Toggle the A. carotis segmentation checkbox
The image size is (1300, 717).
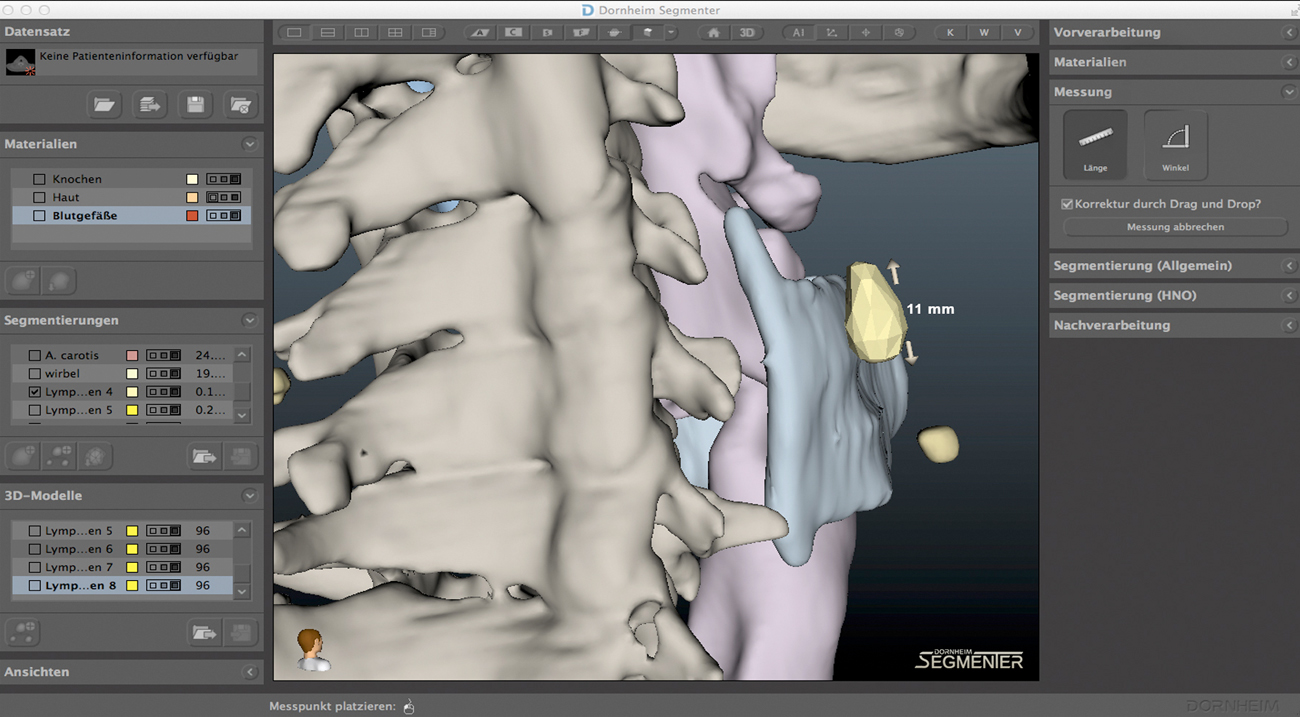[35, 356]
